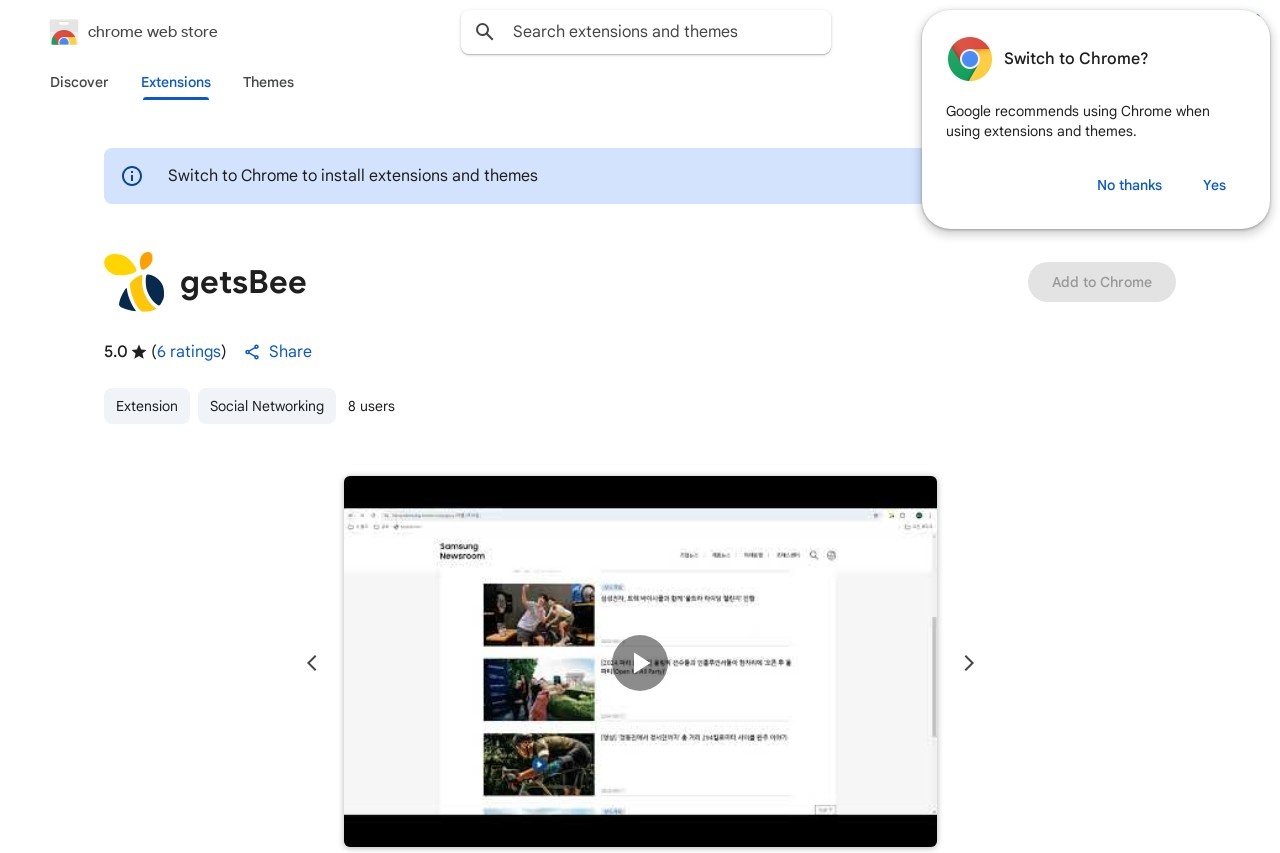The height and width of the screenshot is (853, 1280).
Task: Focus the Search extensions and themes field
Action: click(x=646, y=32)
